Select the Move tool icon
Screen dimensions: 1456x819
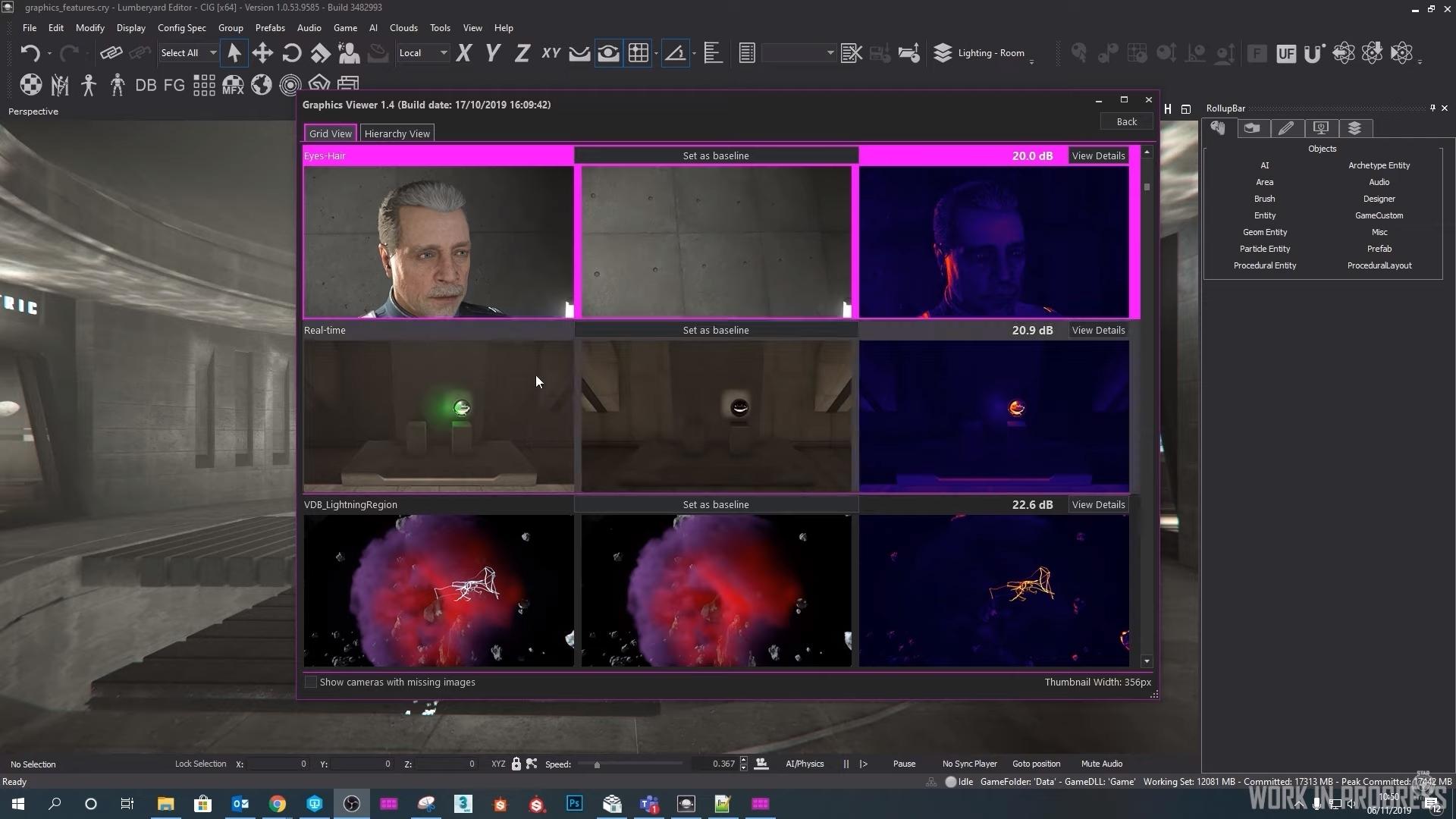coord(262,53)
